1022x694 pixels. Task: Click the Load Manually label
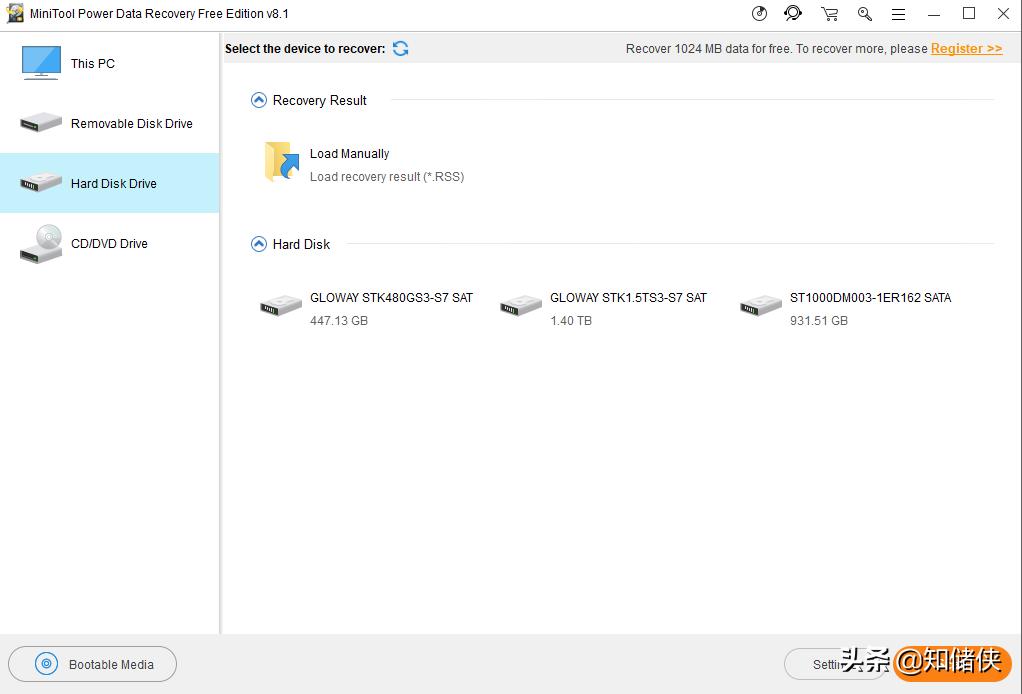pyautogui.click(x=349, y=154)
